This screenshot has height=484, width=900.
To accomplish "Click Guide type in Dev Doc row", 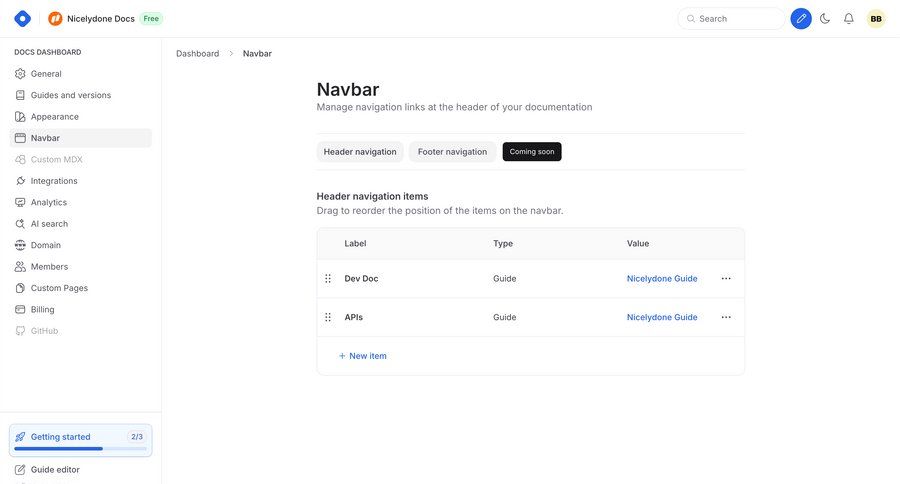I will coord(505,278).
